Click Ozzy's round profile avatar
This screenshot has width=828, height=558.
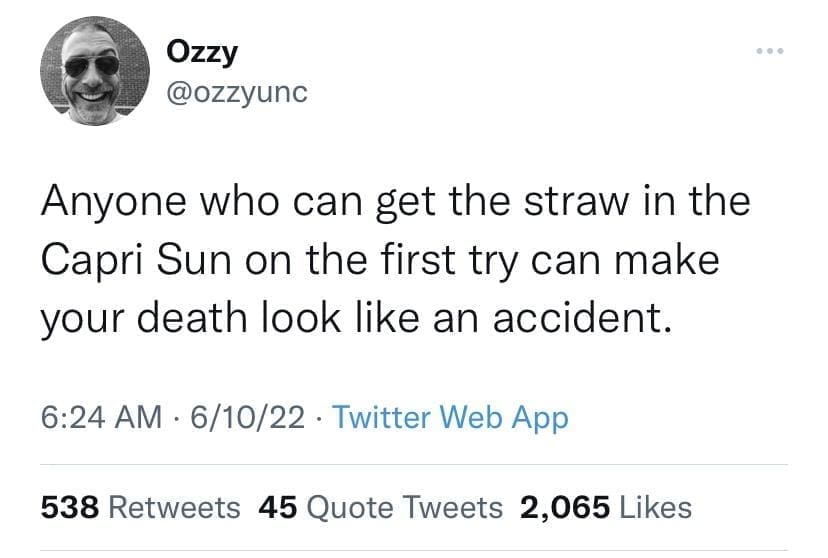95,72
